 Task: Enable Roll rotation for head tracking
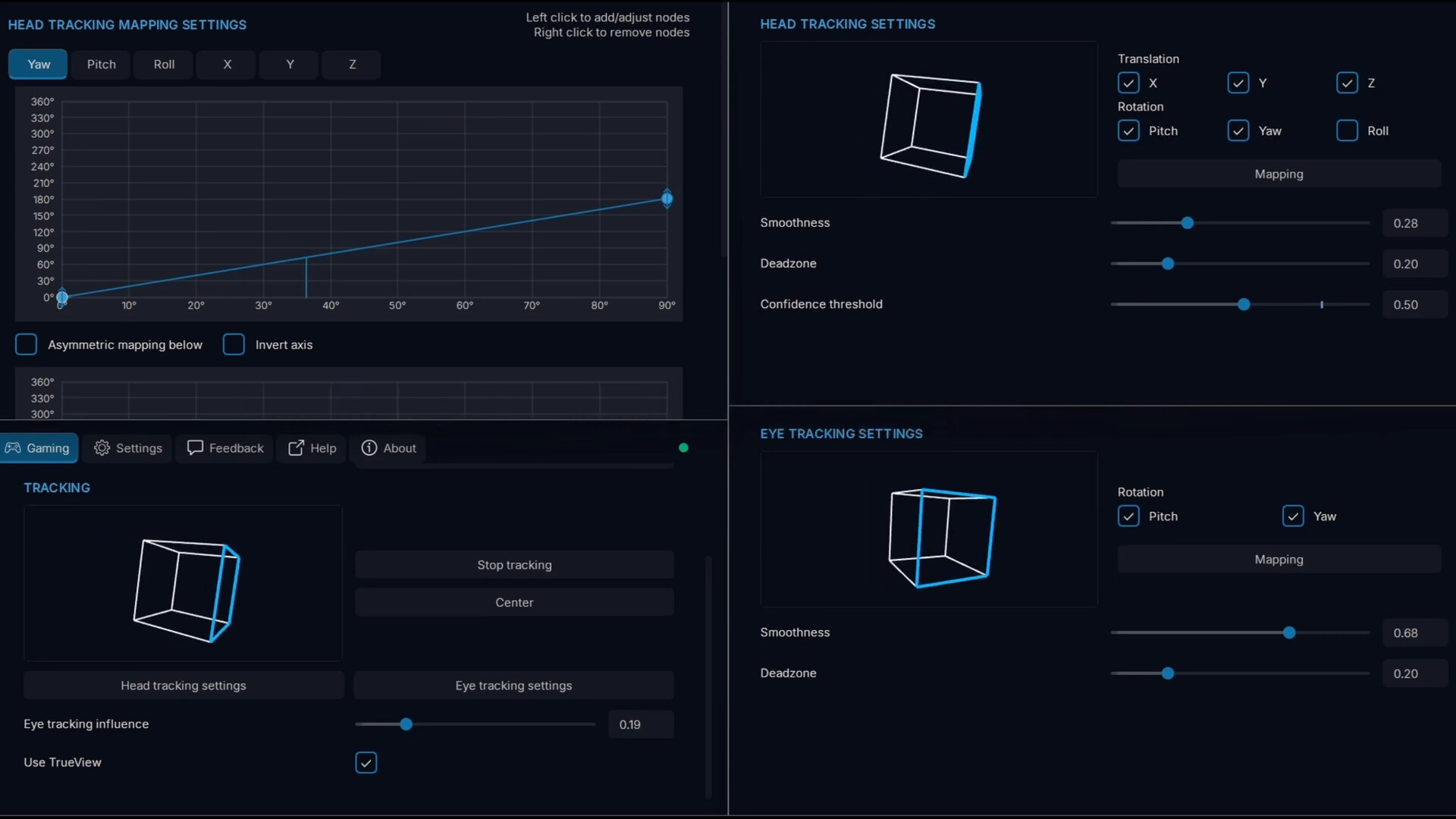[1347, 130]
